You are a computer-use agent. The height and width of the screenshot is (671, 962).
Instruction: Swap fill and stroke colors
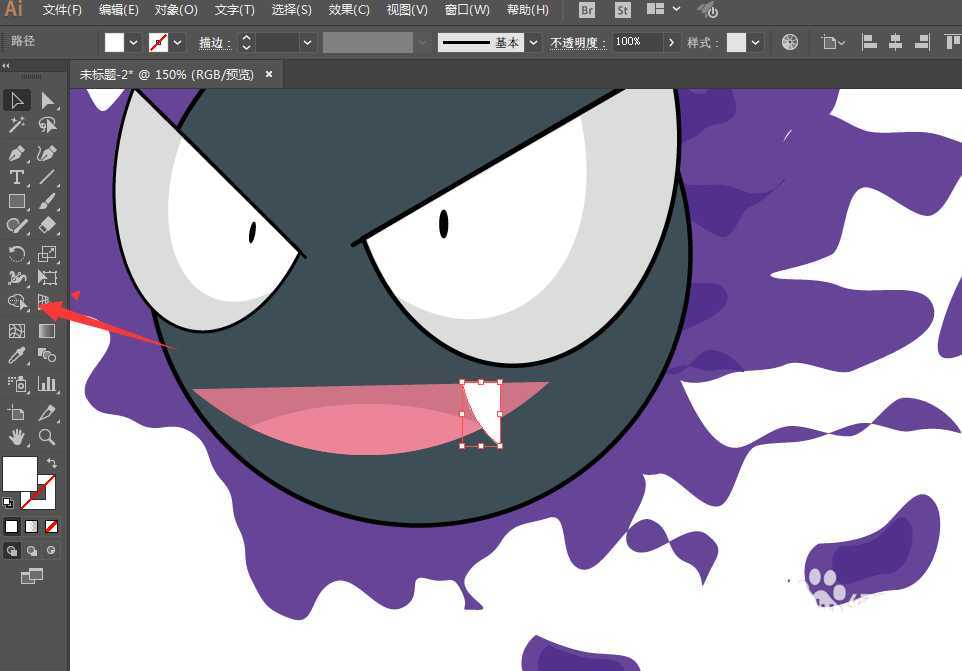click(x=52, y=464)
